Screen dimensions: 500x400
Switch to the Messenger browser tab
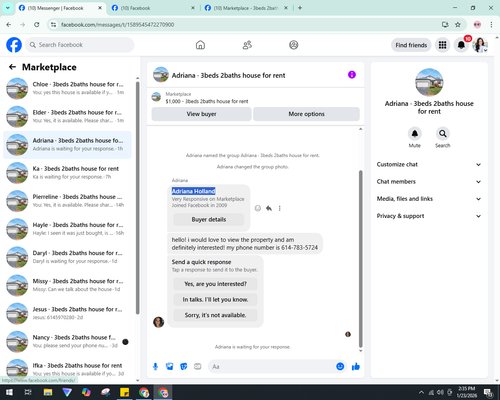click(60, 8)
